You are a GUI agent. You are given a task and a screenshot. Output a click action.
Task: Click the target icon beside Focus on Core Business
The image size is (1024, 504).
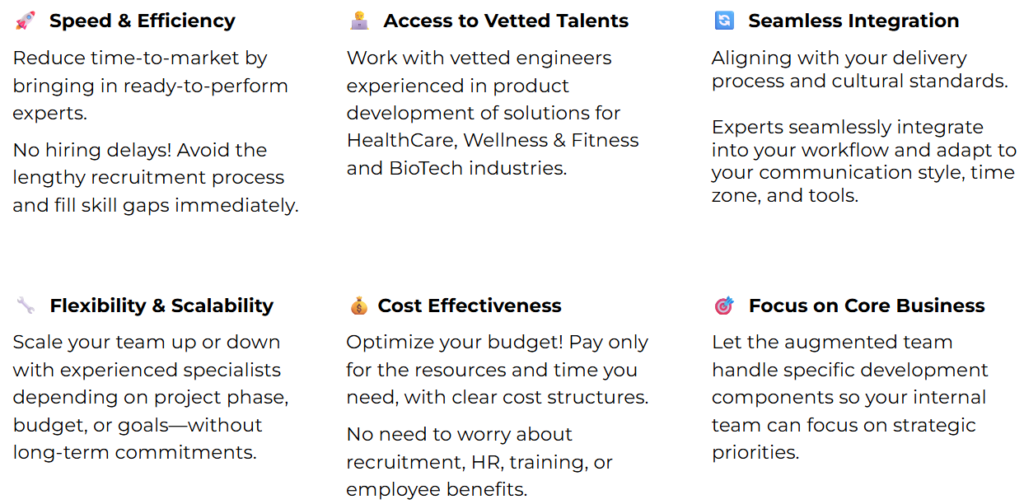(724, 306)
